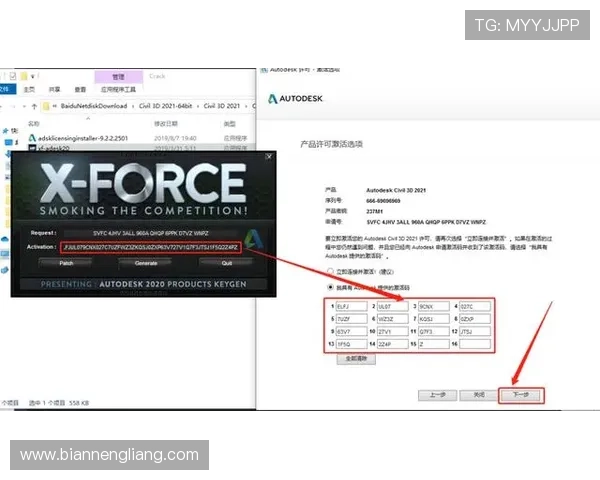Open the 共享 (Share) ribbon tab

[54, 90]
